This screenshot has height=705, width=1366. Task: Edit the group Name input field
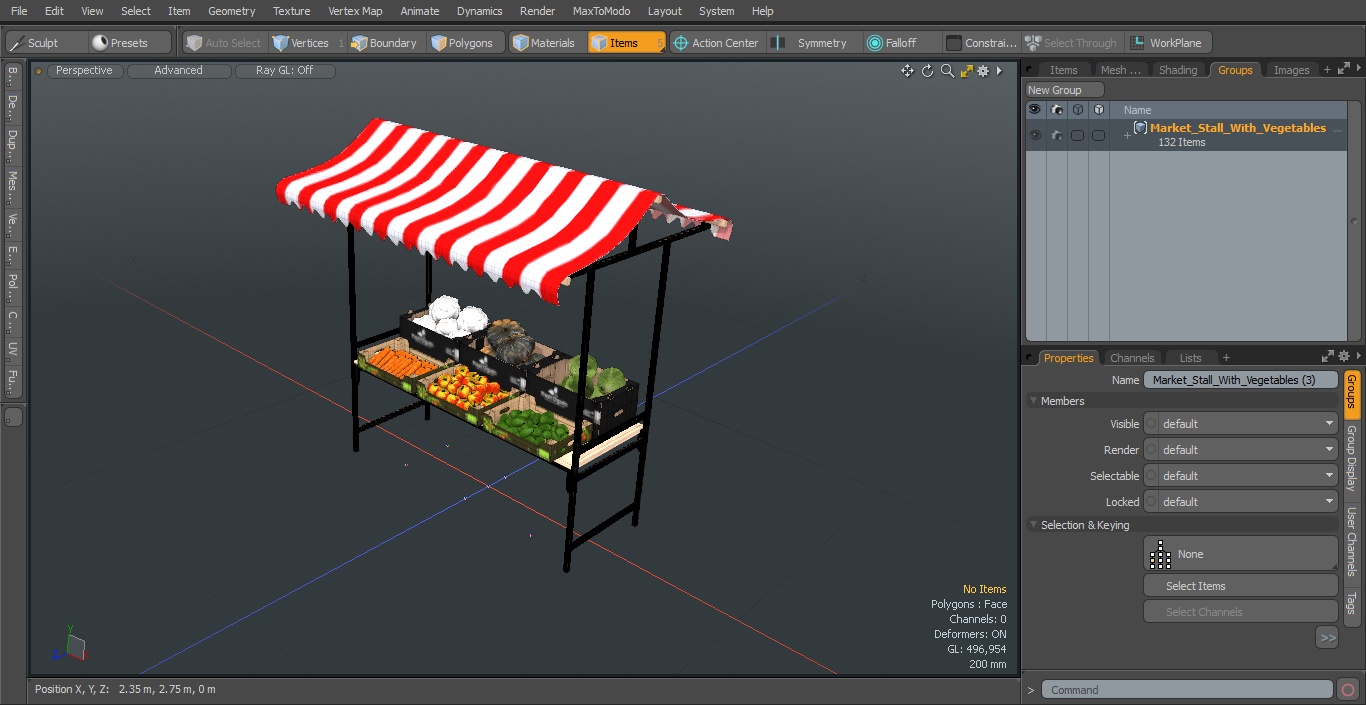point(1240,380)
